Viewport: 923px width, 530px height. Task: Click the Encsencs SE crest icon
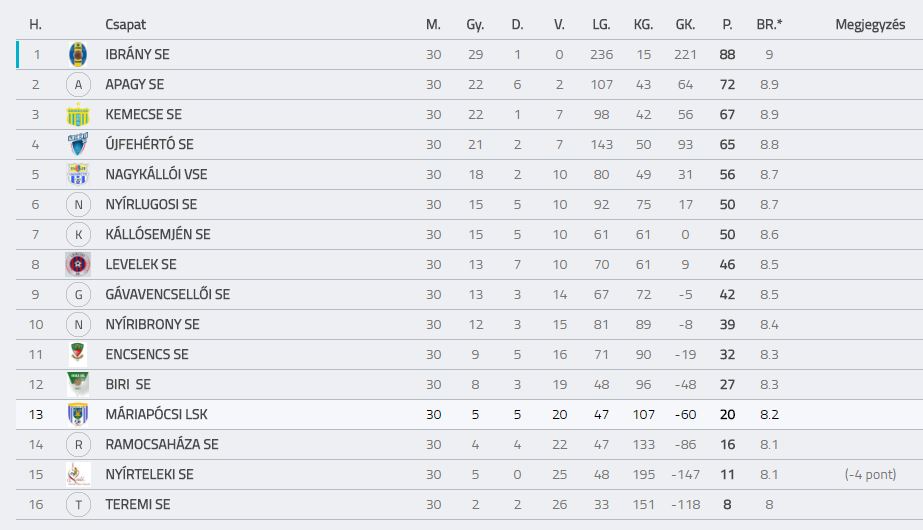tap(78, 354)
